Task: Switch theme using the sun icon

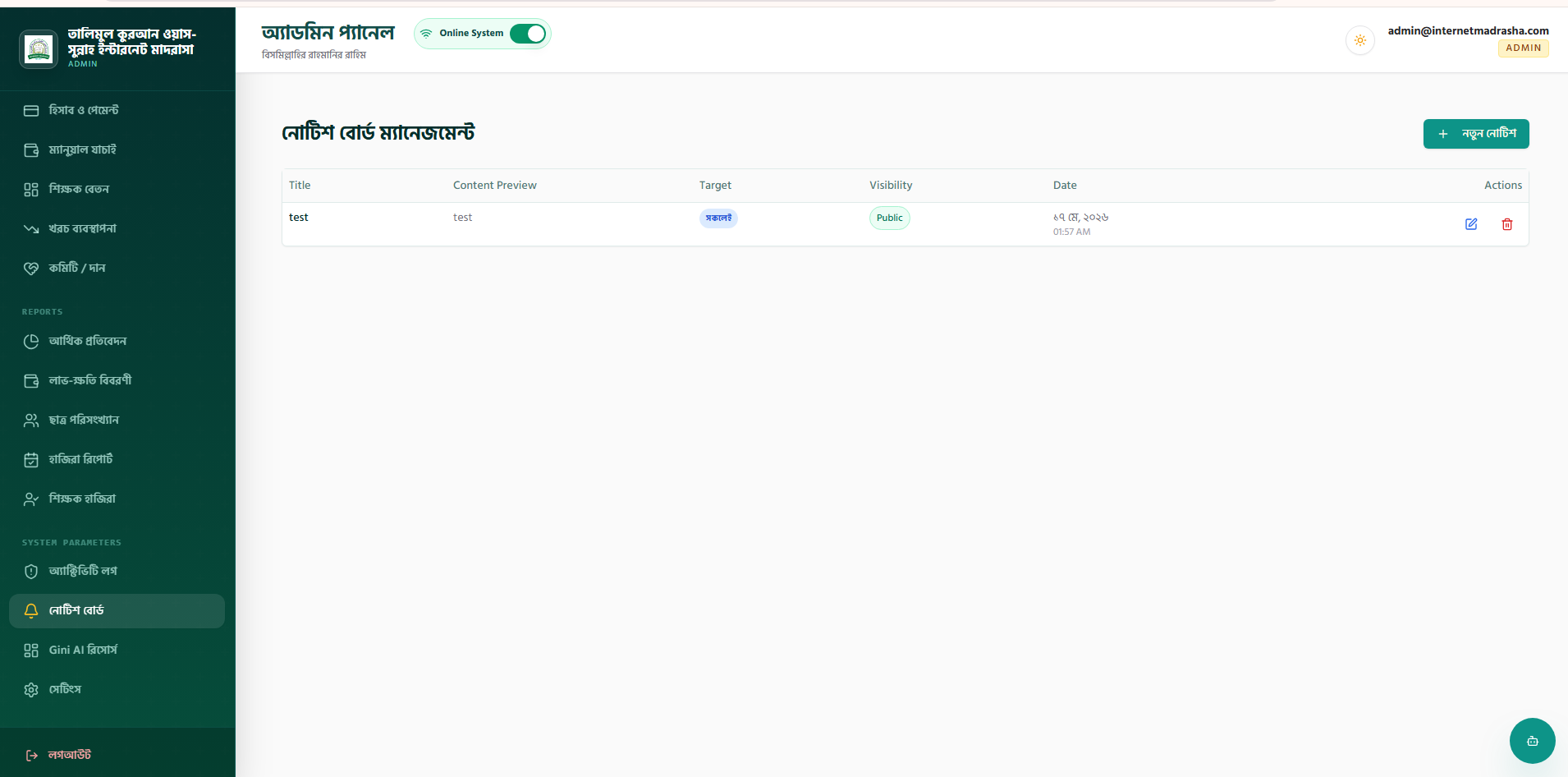Action: pos(1360,40)
